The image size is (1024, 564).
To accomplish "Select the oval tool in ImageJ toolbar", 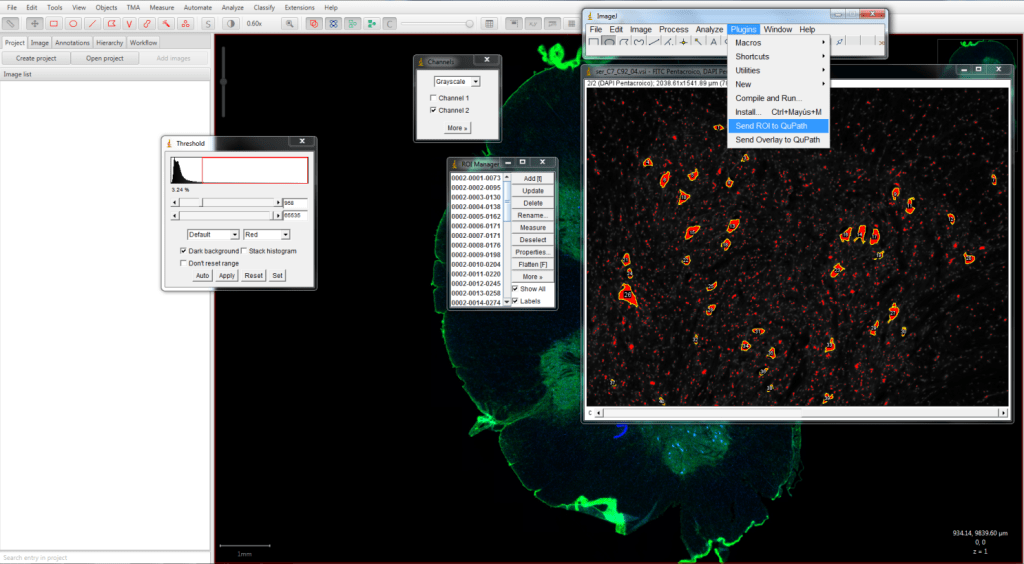I will [x=609, y=42].
